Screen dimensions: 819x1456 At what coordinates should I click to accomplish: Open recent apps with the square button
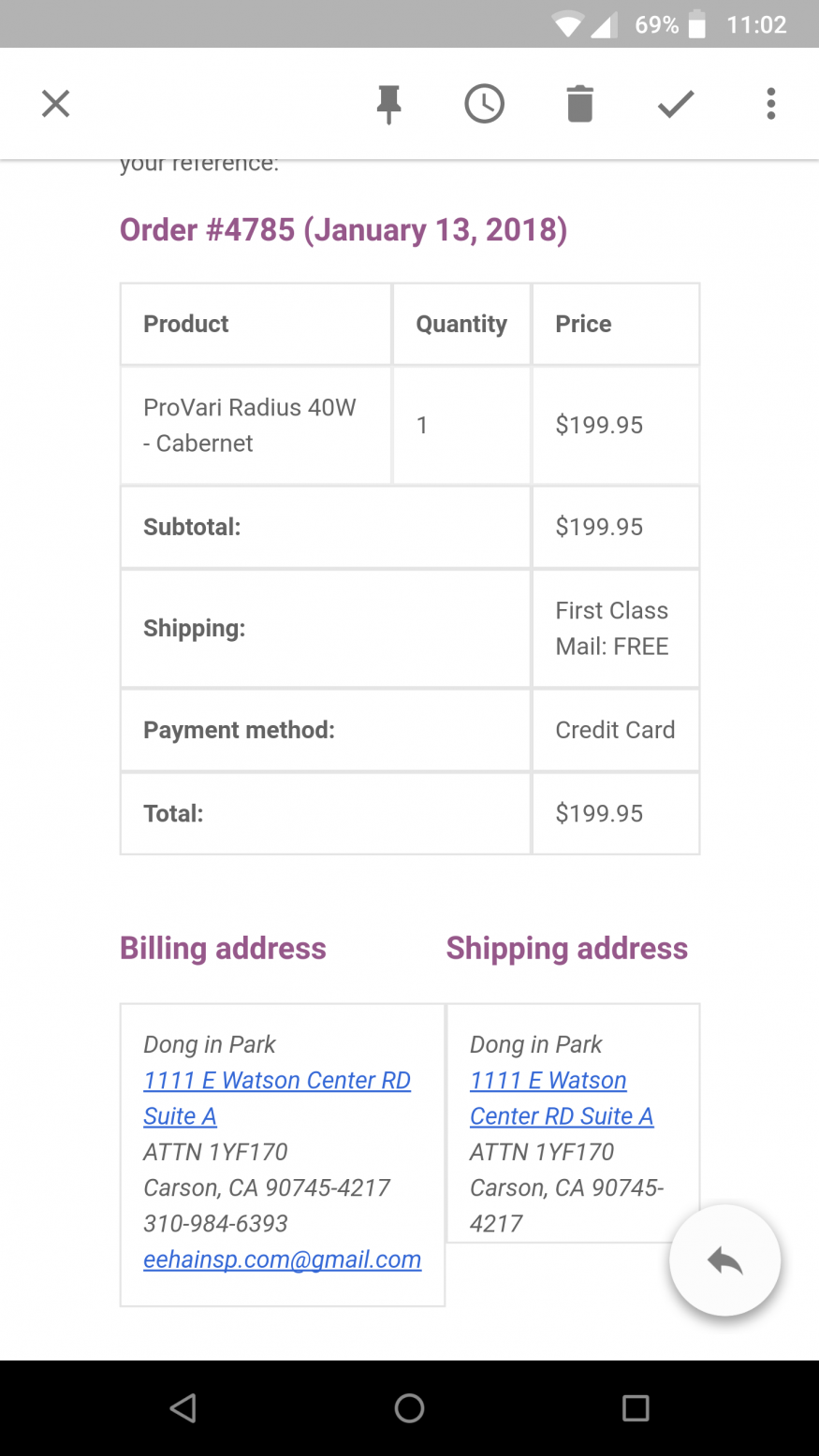click(636, 1407)
